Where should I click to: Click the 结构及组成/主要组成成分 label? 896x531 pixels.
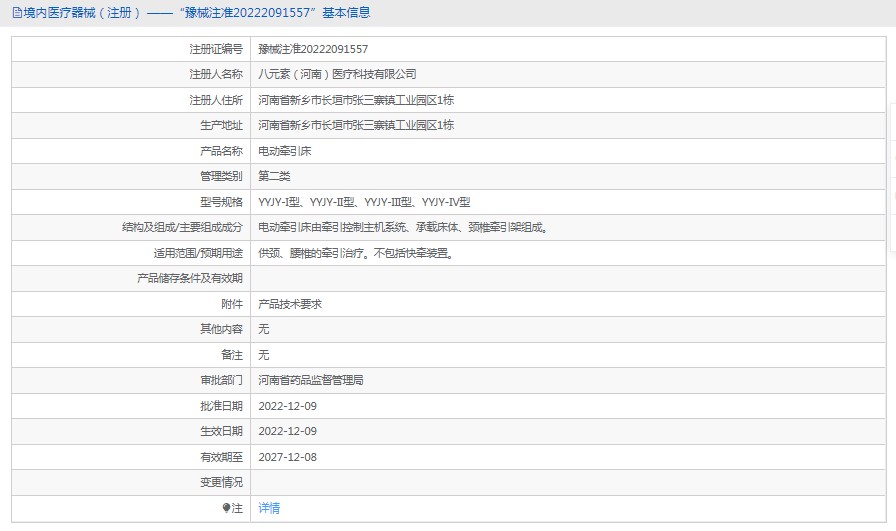(x=182, y=227)
